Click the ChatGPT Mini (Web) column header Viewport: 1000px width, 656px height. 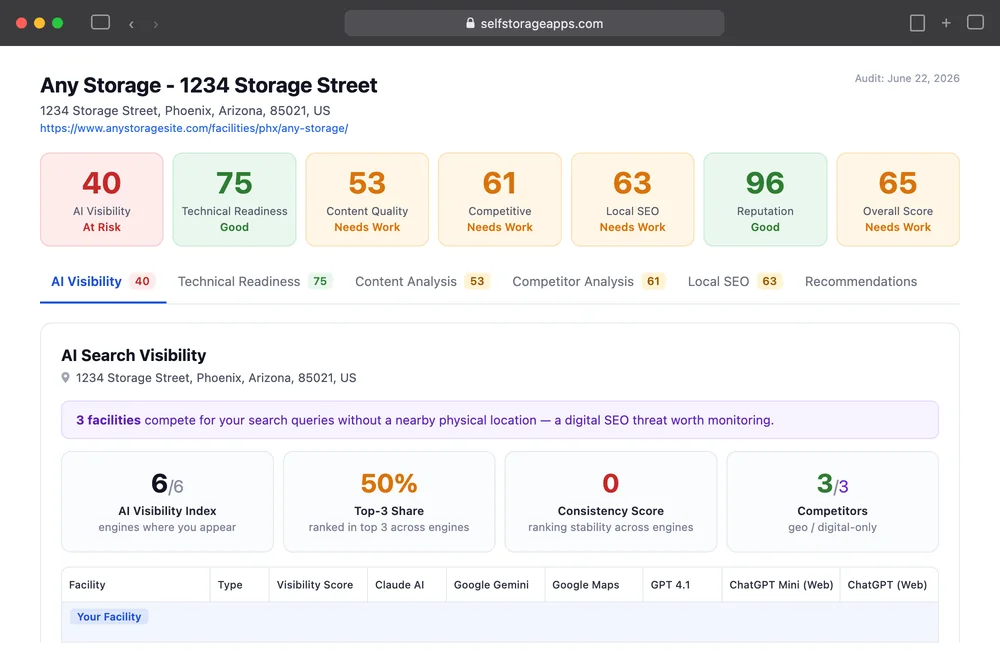point(781,585)
